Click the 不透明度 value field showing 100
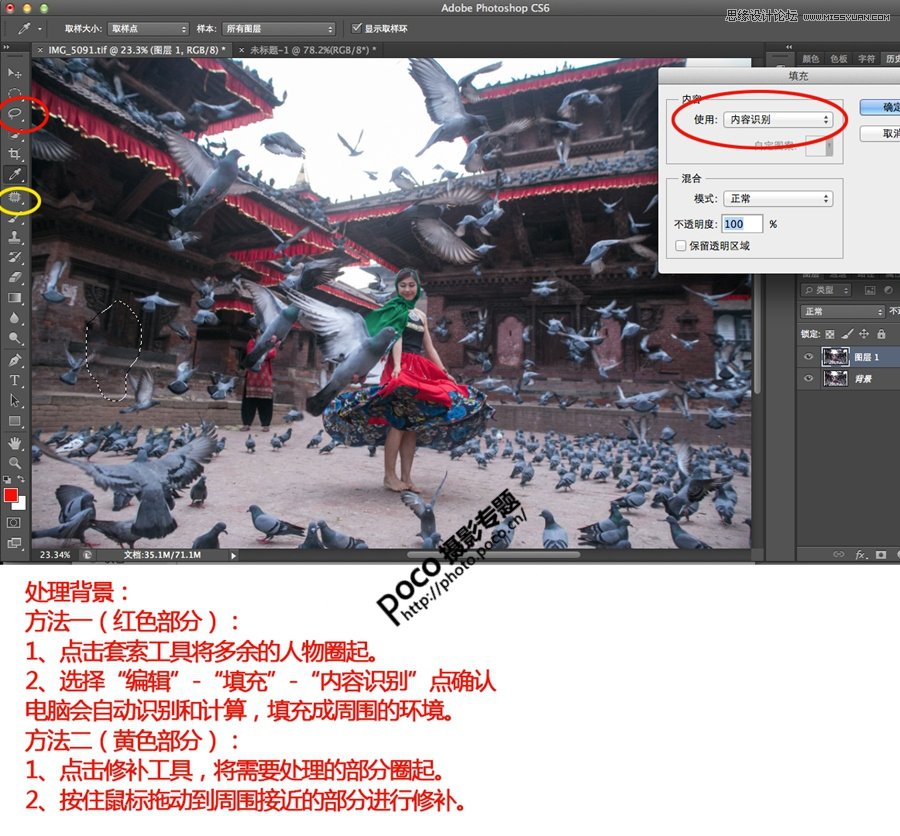Image resolution: width=900 pixels, height=836 pixels. point(743,224)
